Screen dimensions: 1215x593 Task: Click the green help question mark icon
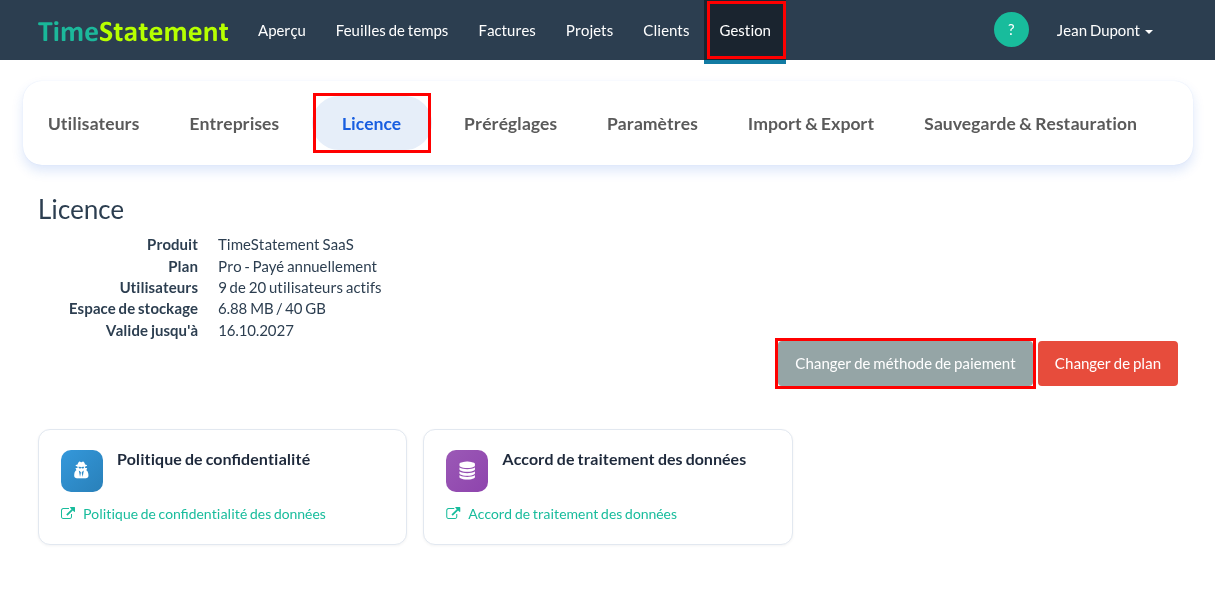[1011, 30]
